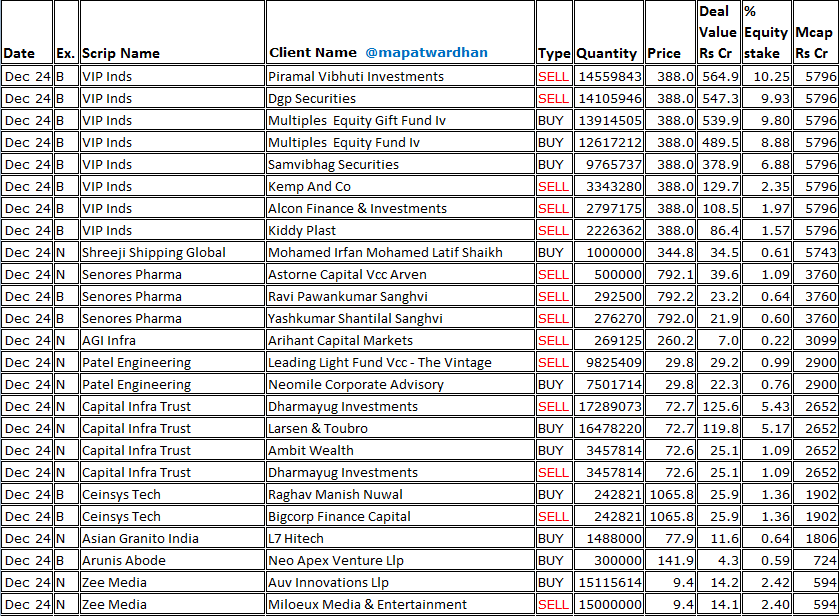Click scrip Asian Granito India

point(140,538)
